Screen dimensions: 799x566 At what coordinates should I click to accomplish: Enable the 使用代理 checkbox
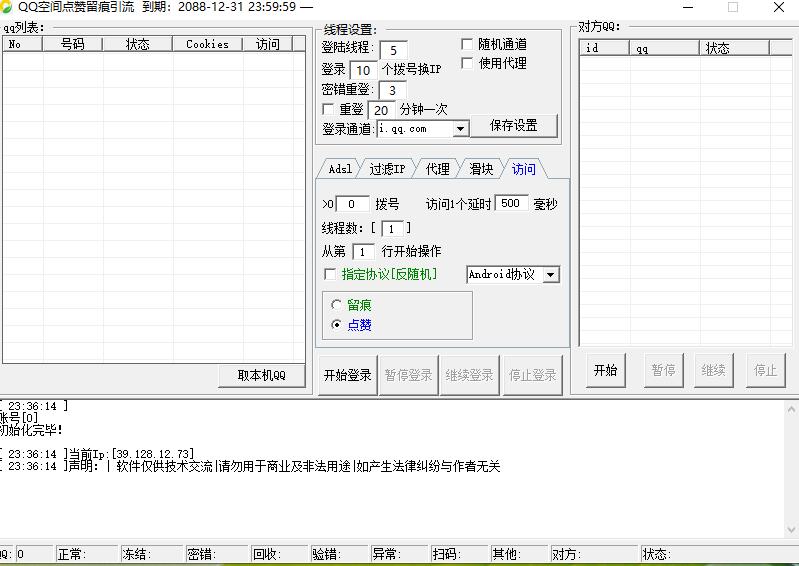pos(467,63)
